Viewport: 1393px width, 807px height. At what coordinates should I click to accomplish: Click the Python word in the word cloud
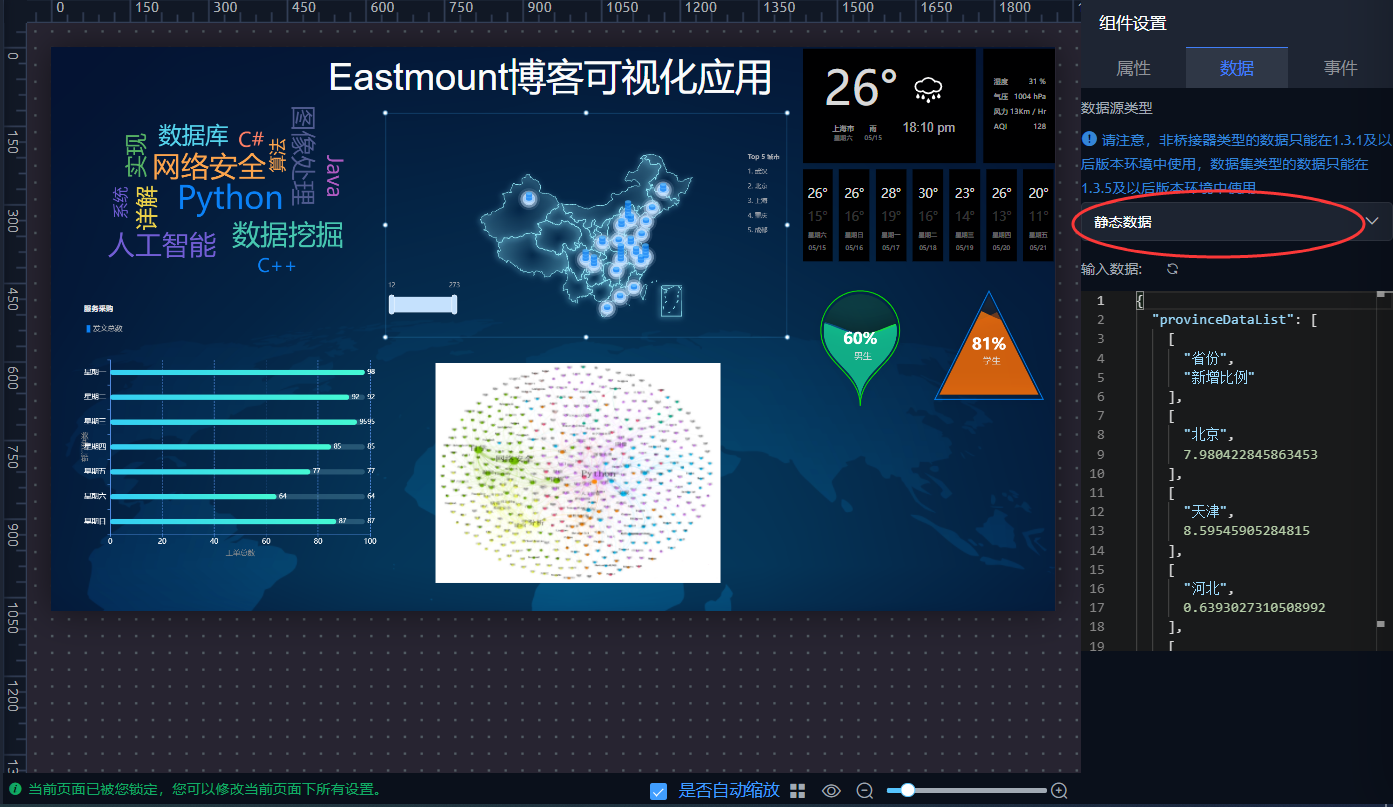230,199
